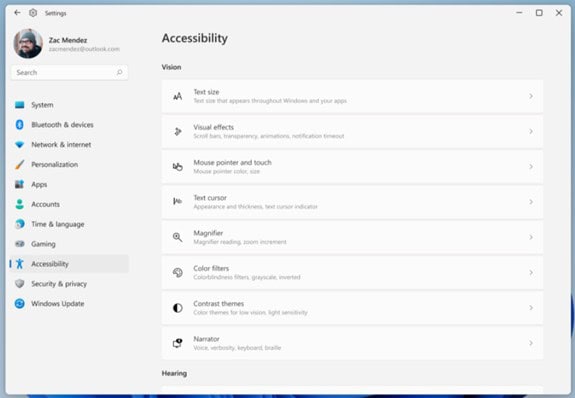The height and width of the screenshot is (398, 575).
Task: Open the Text size settings title
Action: pyautogui.click(x=206, y=92)
